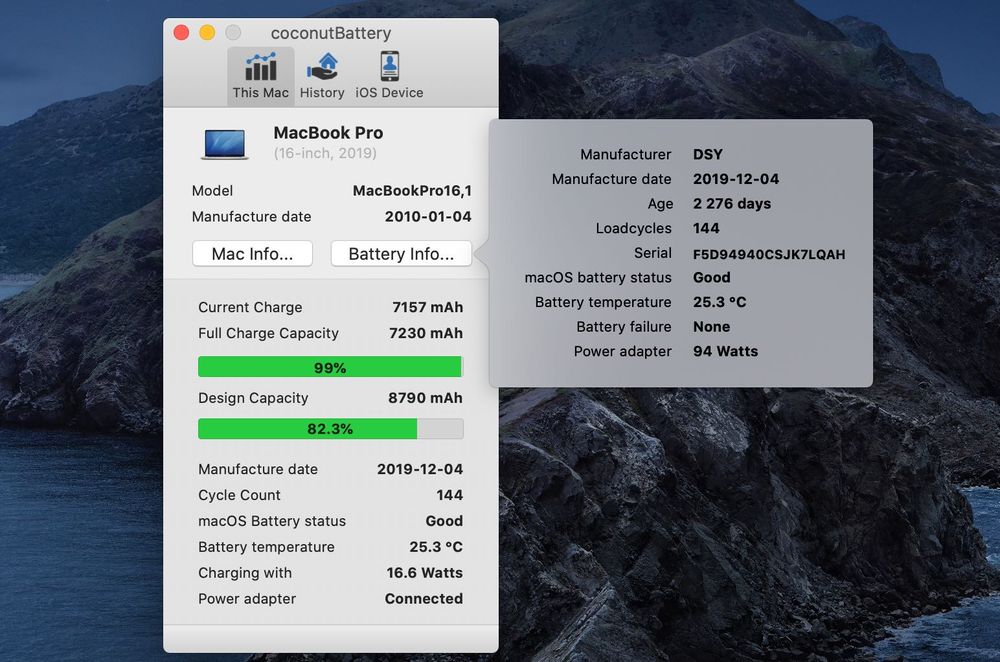This screenshot has height=662, width=1000.
Task: Select the DSY manufacturer value in popover
Action: click(x=708, y=154)
